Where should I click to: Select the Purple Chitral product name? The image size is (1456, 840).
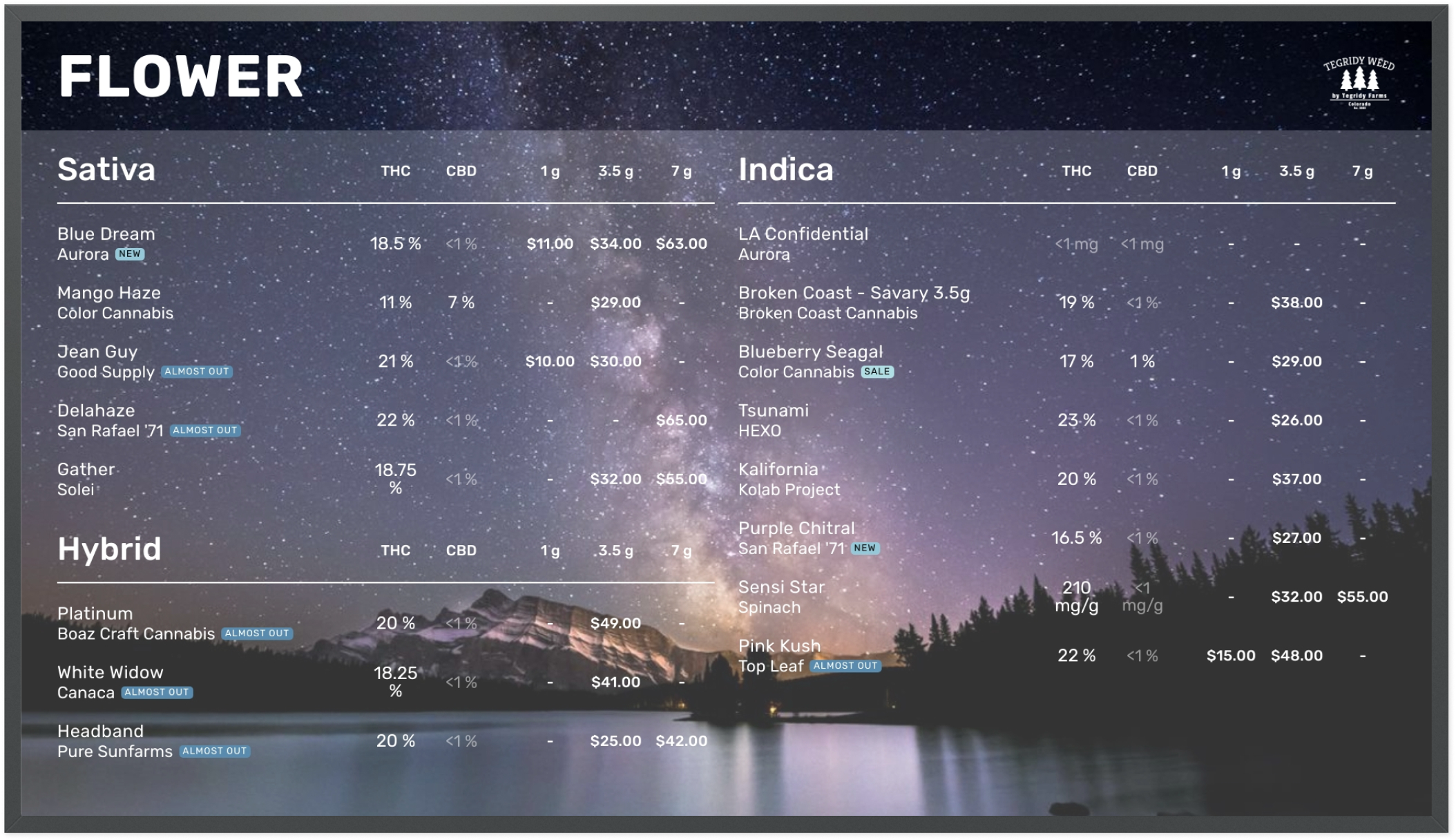(796, 528)
